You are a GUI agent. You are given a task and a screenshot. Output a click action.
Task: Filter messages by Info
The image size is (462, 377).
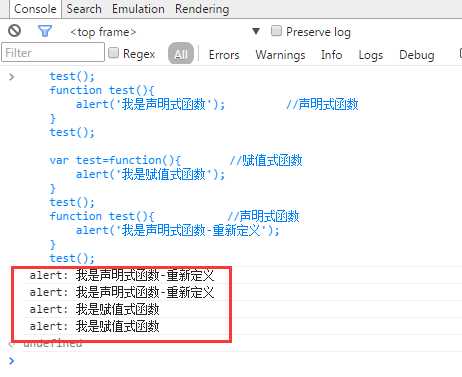pos(331,55)
